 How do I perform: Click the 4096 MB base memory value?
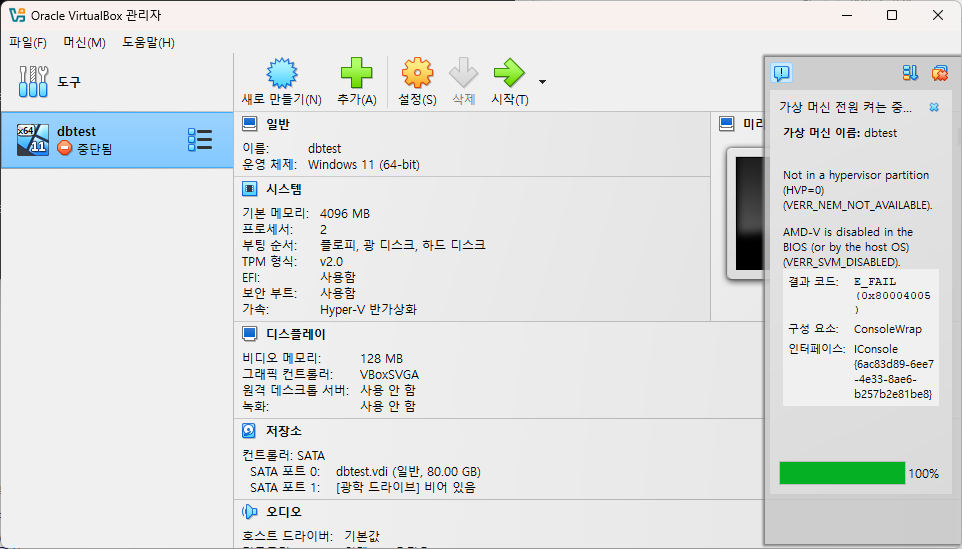(x=345, y=213)
